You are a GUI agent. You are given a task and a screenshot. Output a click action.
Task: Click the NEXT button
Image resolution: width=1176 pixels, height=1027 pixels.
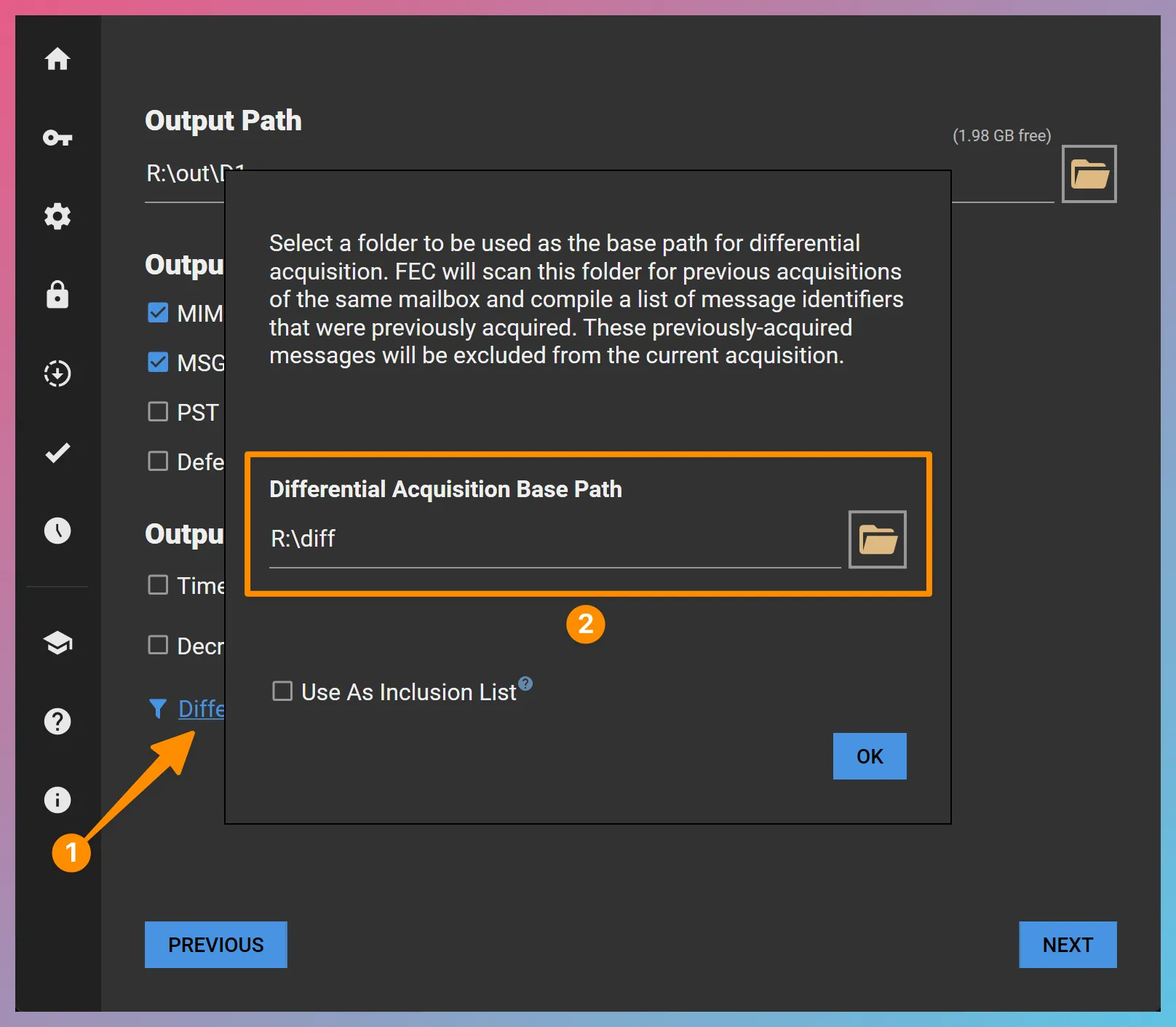click(x=1067, y=945)
